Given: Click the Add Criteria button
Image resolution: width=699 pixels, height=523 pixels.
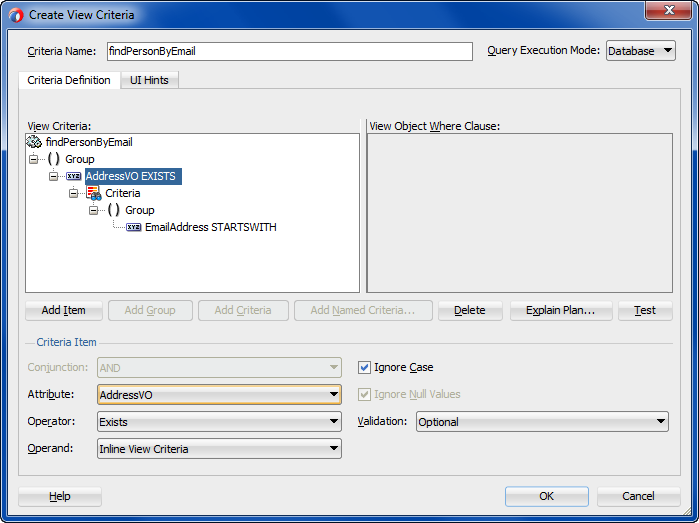Looking at the screenshot, I should click(x=243, y=310).
